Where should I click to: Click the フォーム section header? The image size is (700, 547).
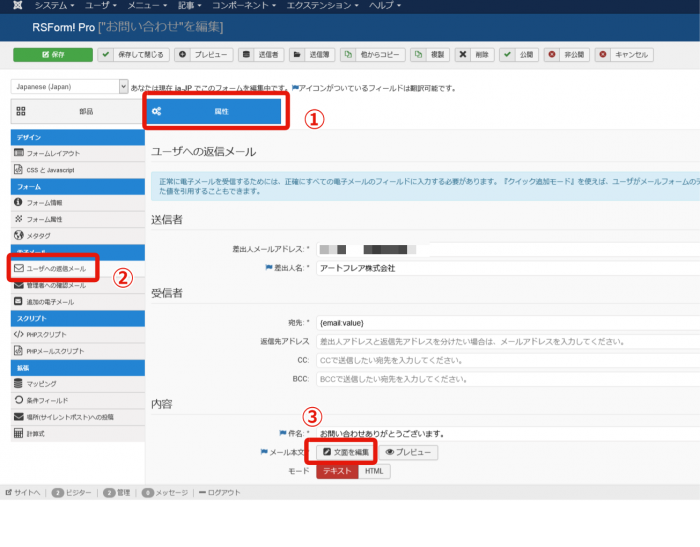78,187
